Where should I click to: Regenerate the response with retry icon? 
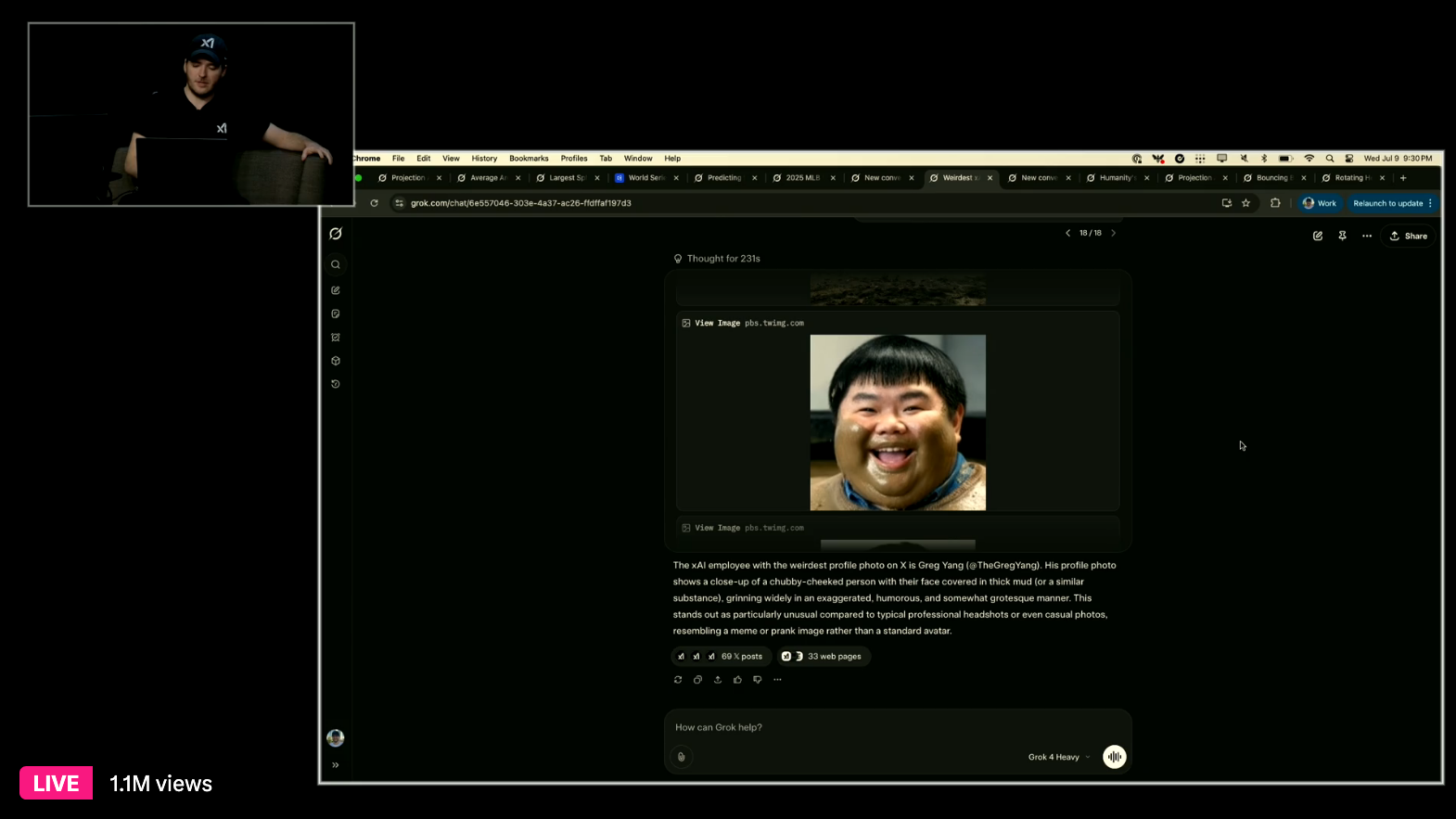pyautogui.click(x=678, y=680)
